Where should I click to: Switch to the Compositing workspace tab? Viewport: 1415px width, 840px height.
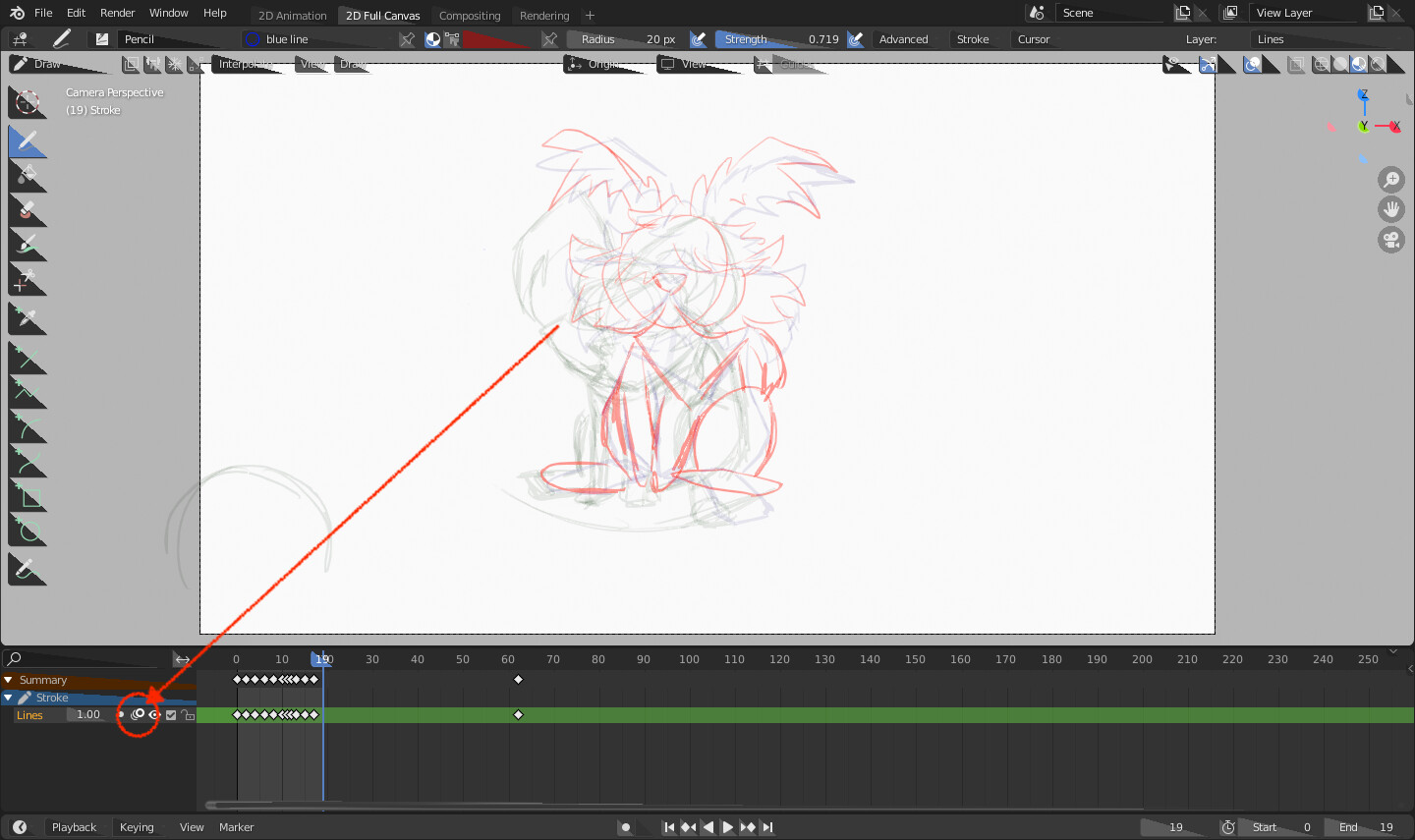469,15
